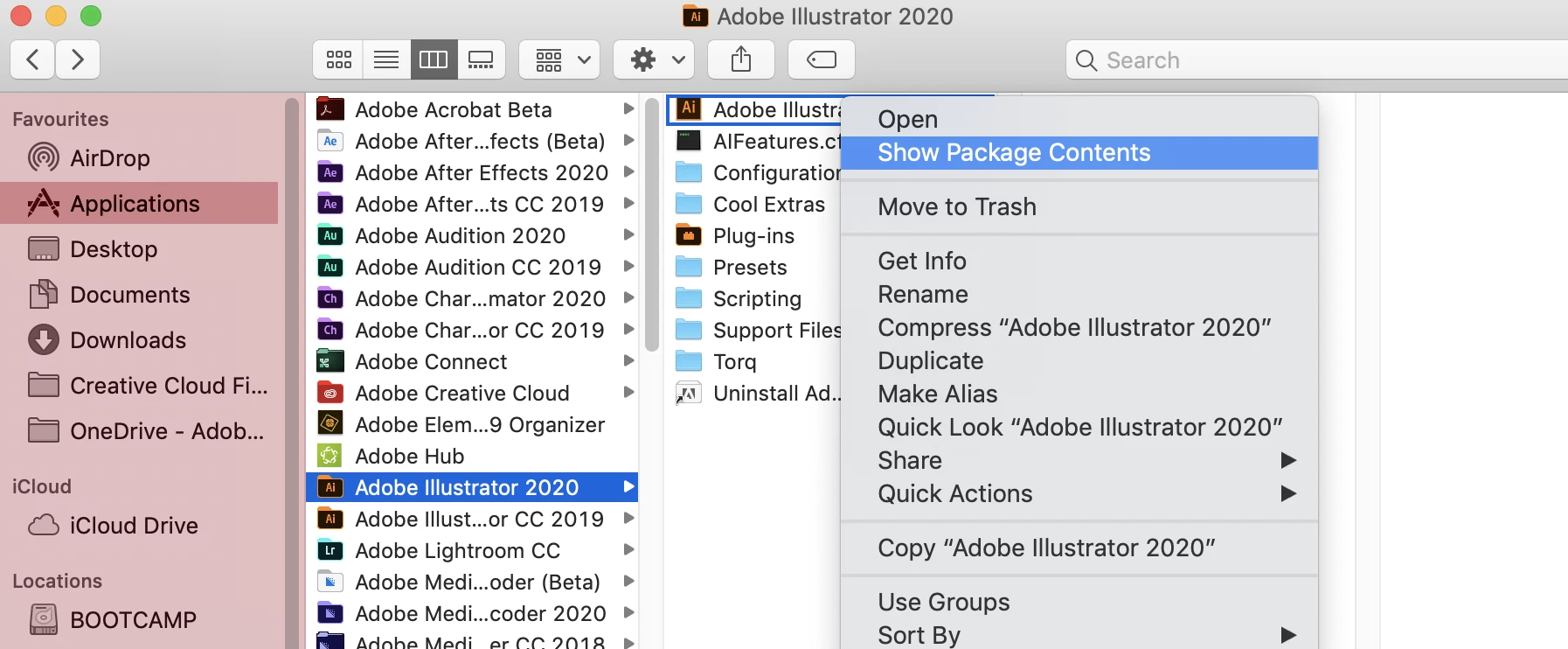This screenshot has height=649, width=1568.
Task: Open Documents from the sidebar
Action: [140, 295]
